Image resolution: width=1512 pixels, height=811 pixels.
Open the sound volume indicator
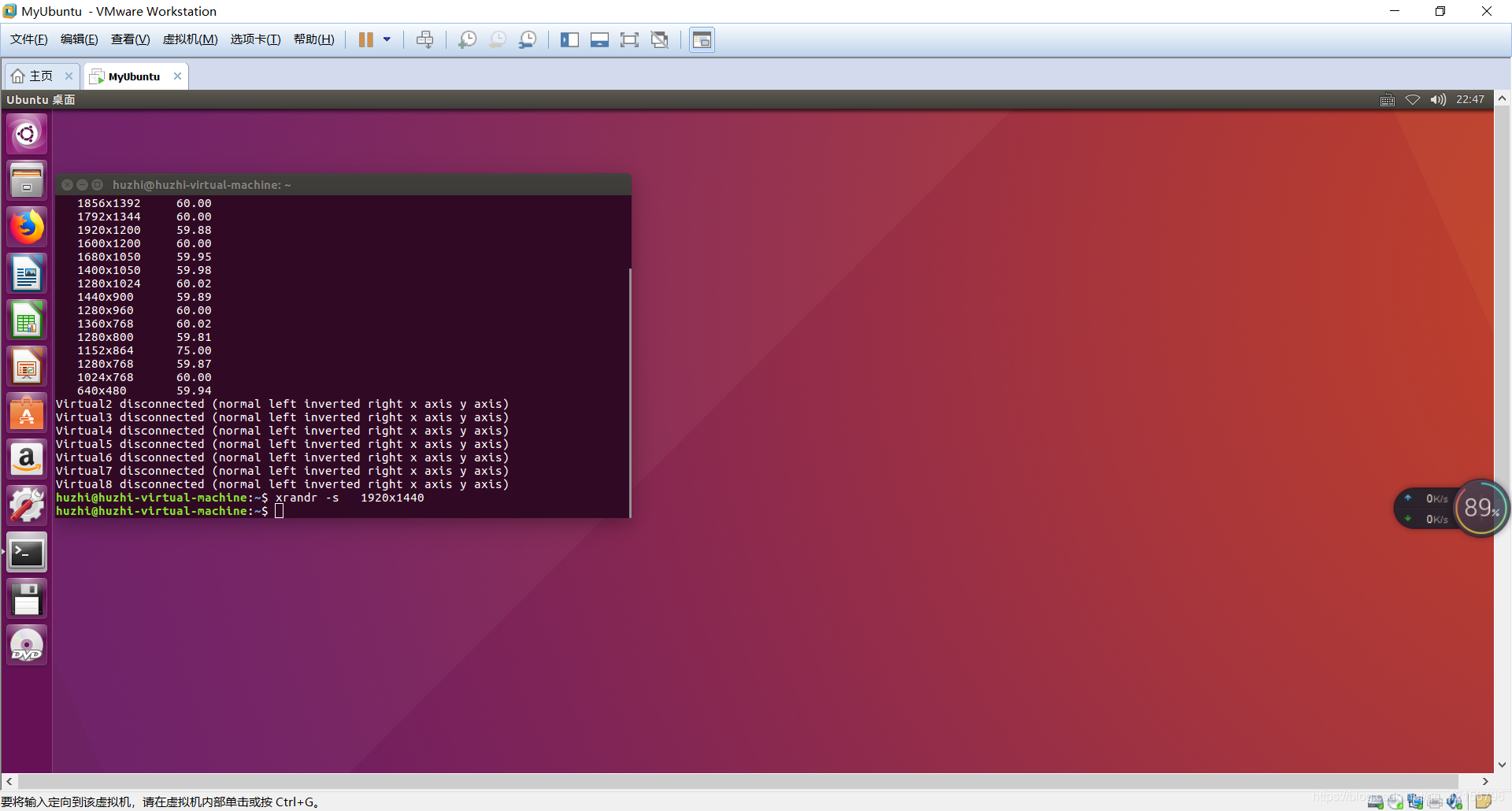click(x=1438, y=100)
